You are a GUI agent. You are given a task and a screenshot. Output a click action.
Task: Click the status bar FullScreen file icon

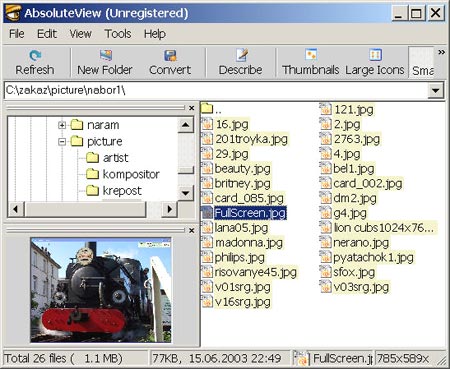click(x=301, y=359)
